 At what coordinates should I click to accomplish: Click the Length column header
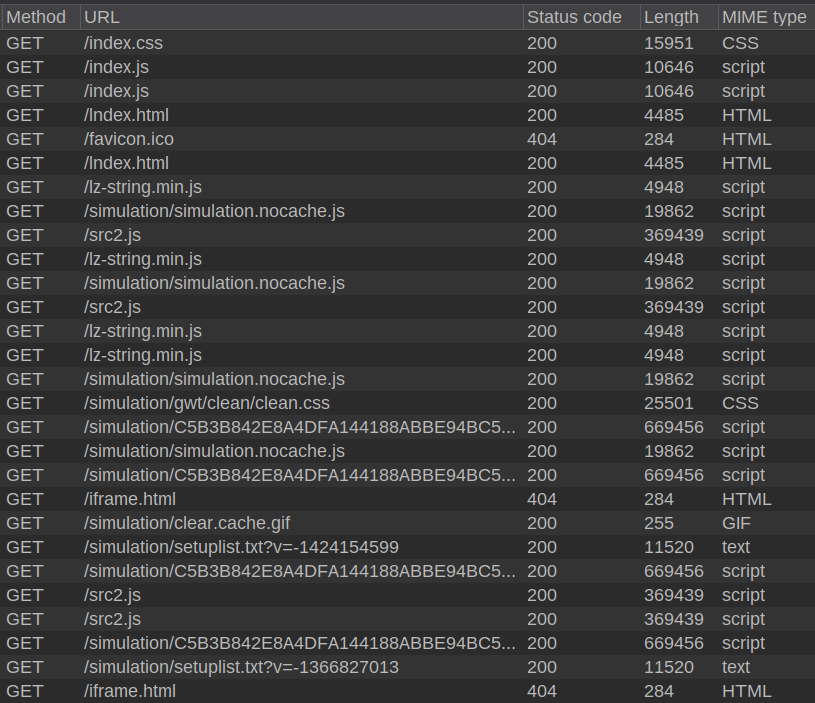pos(671,17)
